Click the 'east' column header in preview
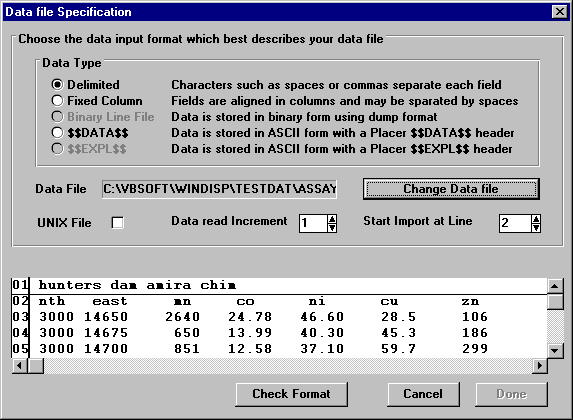 110,301
